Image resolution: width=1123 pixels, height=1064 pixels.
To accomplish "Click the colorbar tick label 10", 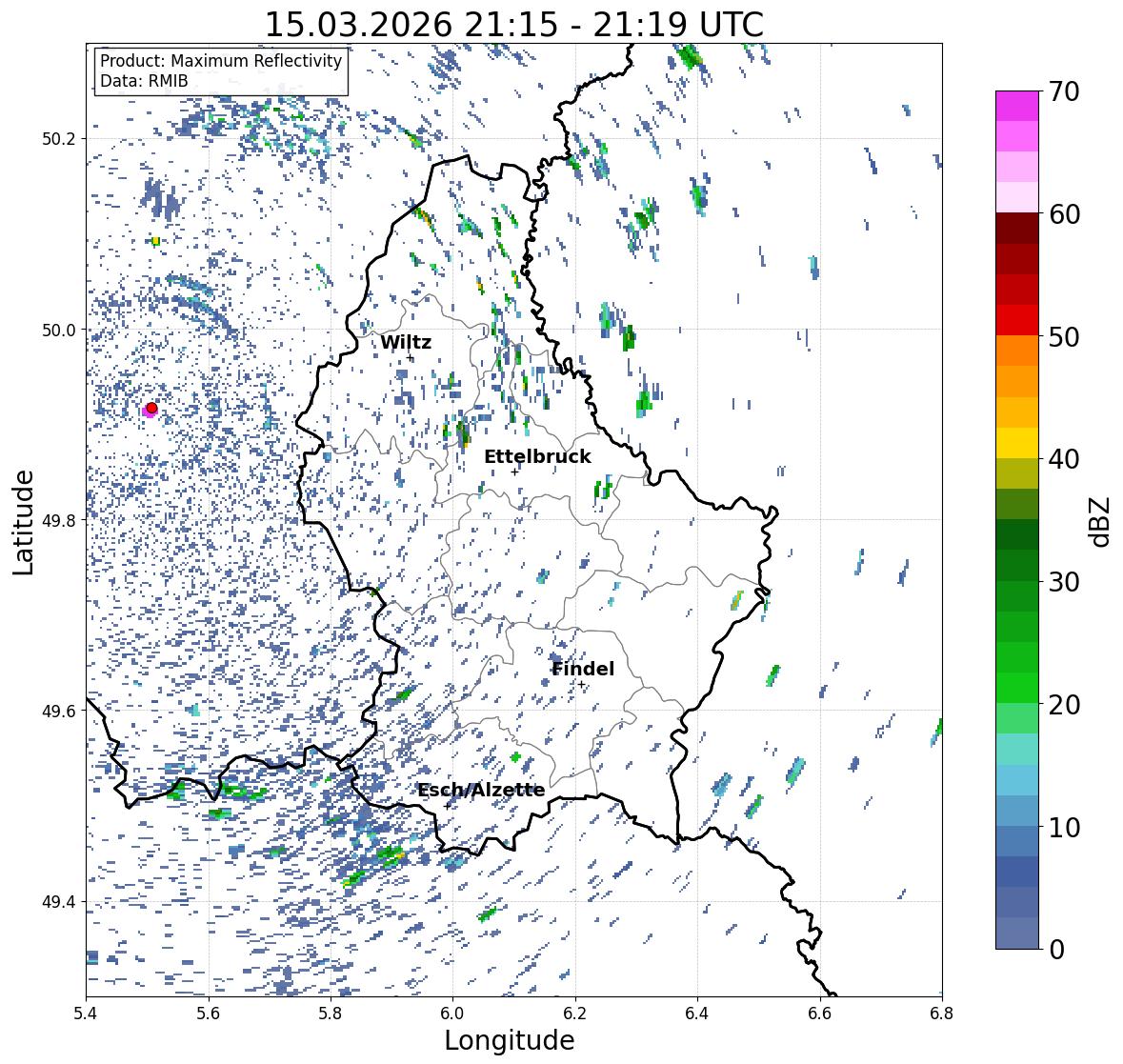I will click(x=1064, y=827).
